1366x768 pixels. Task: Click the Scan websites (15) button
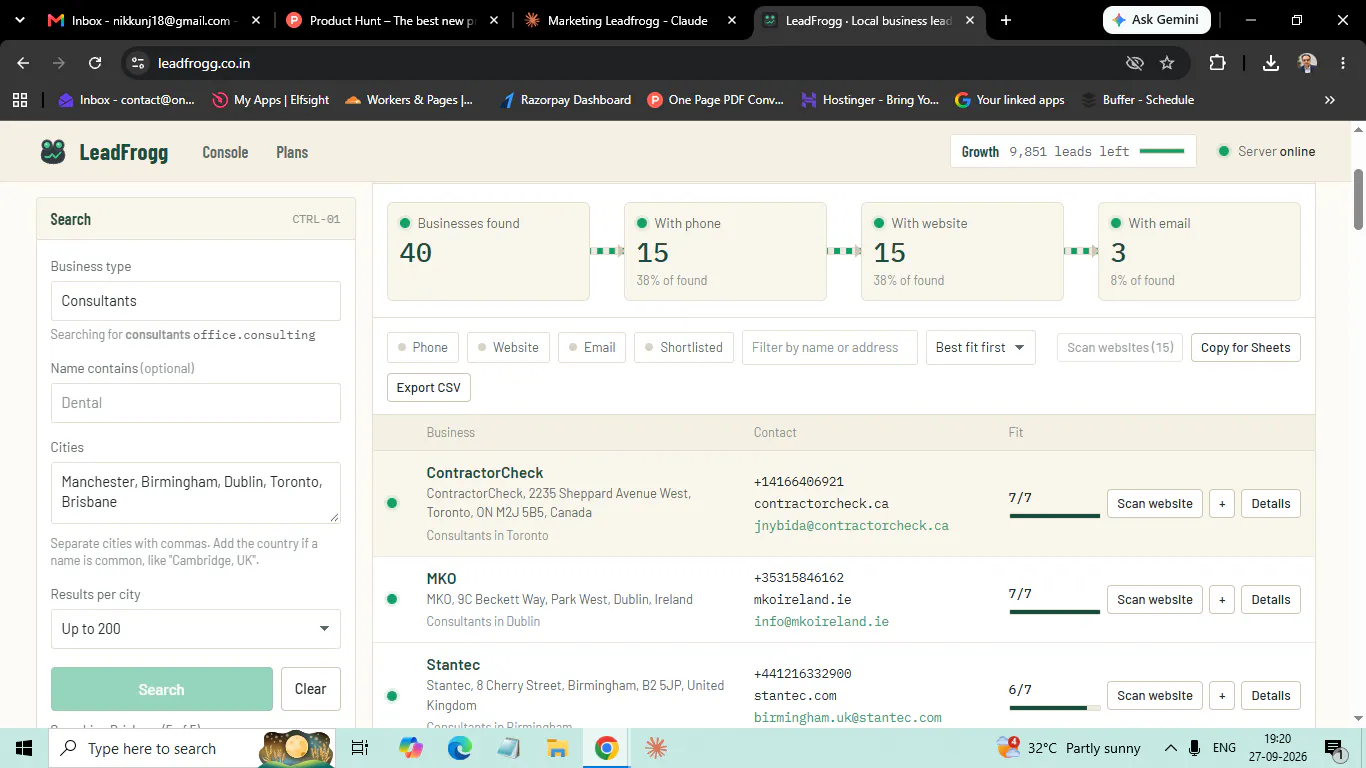[x=1120, y=347]
